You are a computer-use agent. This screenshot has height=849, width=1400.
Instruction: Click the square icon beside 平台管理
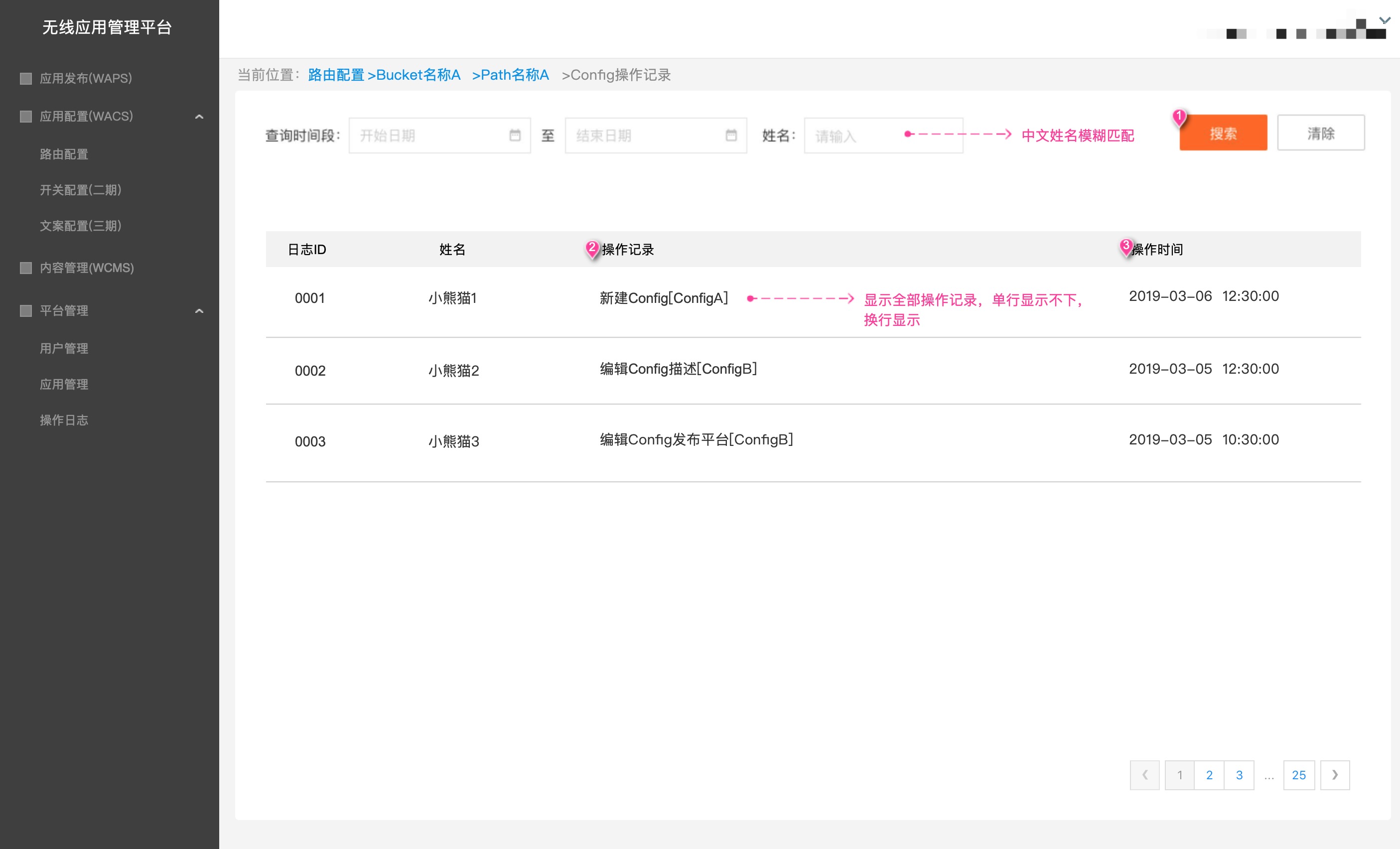coord(25,311)
